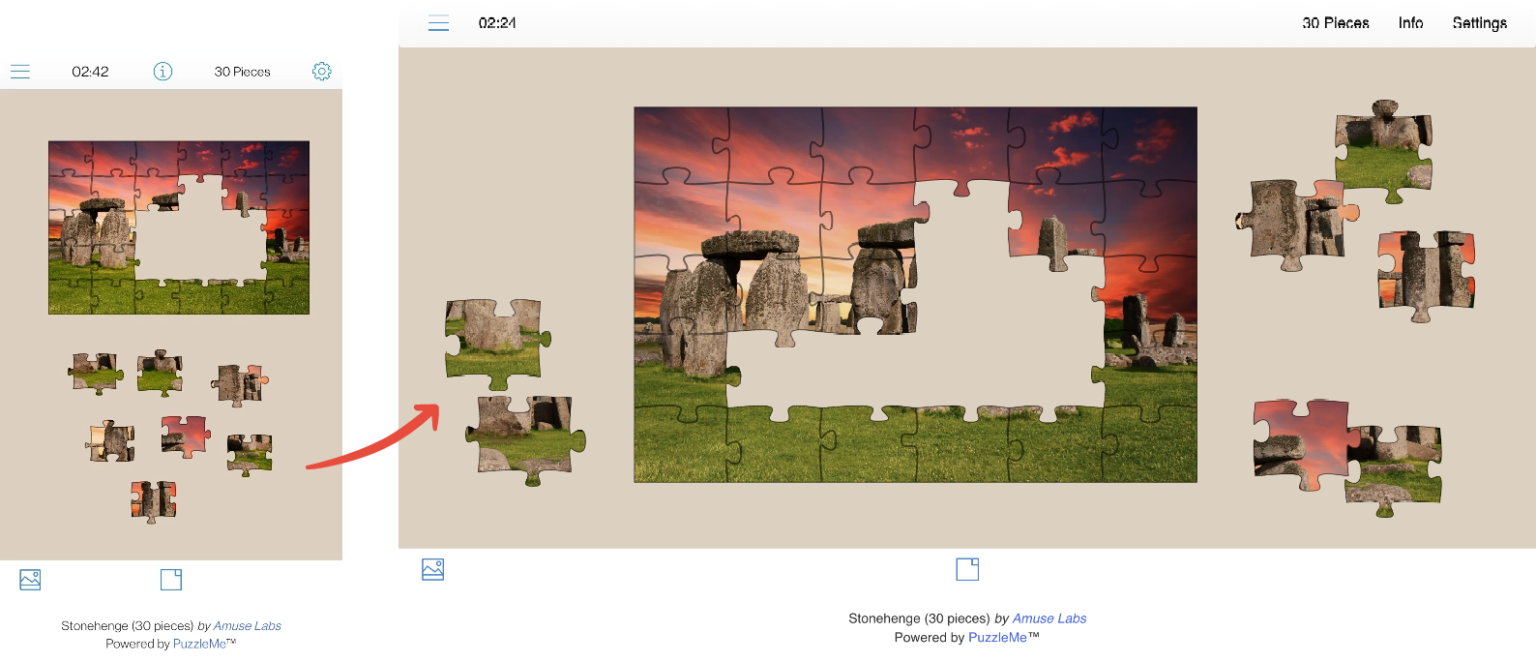Select the bottom-most loose piece in the mobile tray
Viewport: 1536px width, 662px height.
[154, 501]
